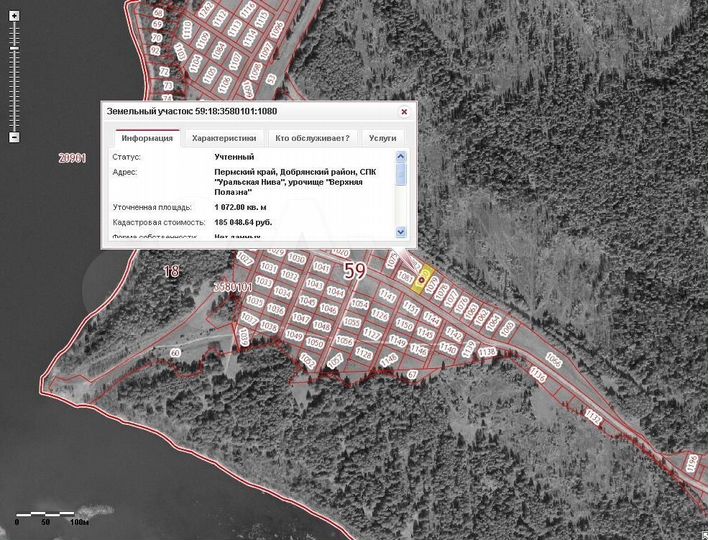
Task: Select parcel 1054 on the map
Action: click(x=360, y=304)
